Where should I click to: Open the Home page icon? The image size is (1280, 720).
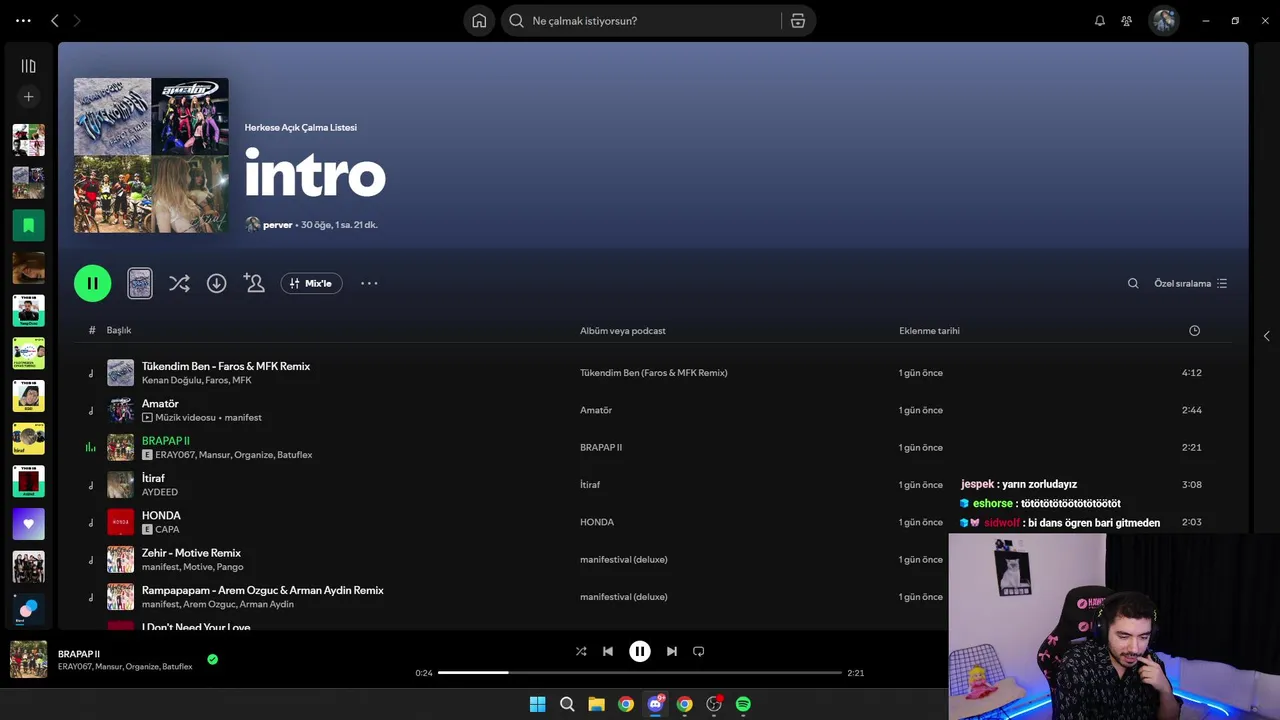click(x=479, y=21)
